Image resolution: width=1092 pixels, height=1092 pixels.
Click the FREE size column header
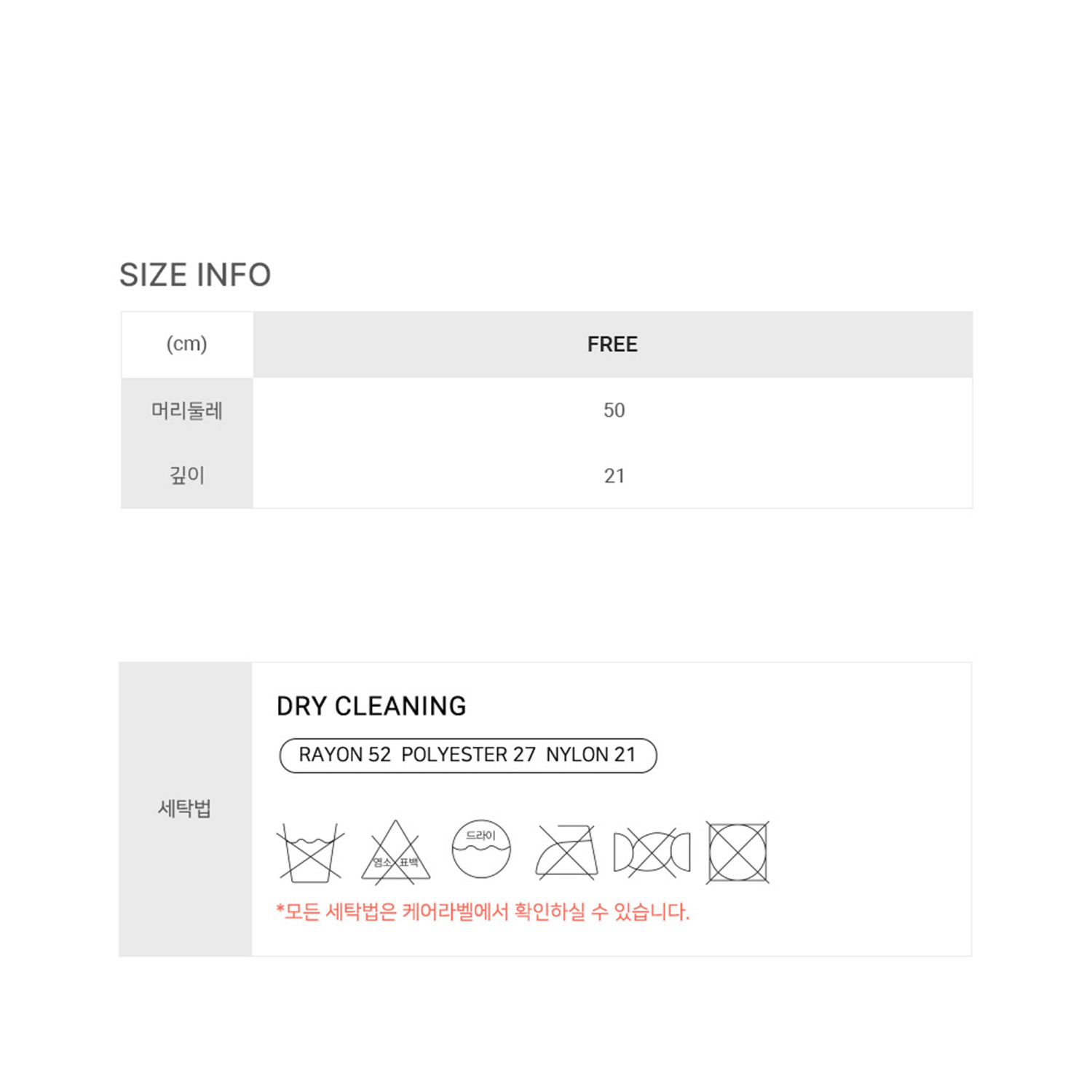(x=612, y=344)
